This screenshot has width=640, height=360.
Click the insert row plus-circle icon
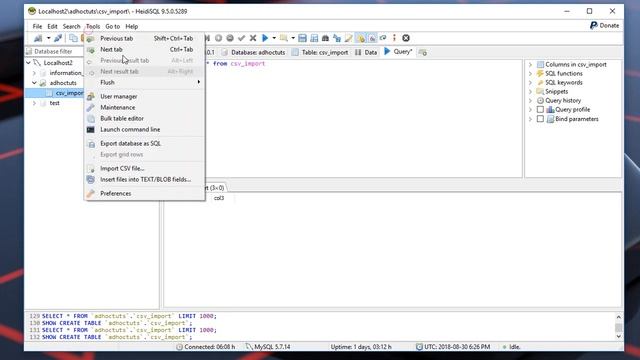point(219,38)
